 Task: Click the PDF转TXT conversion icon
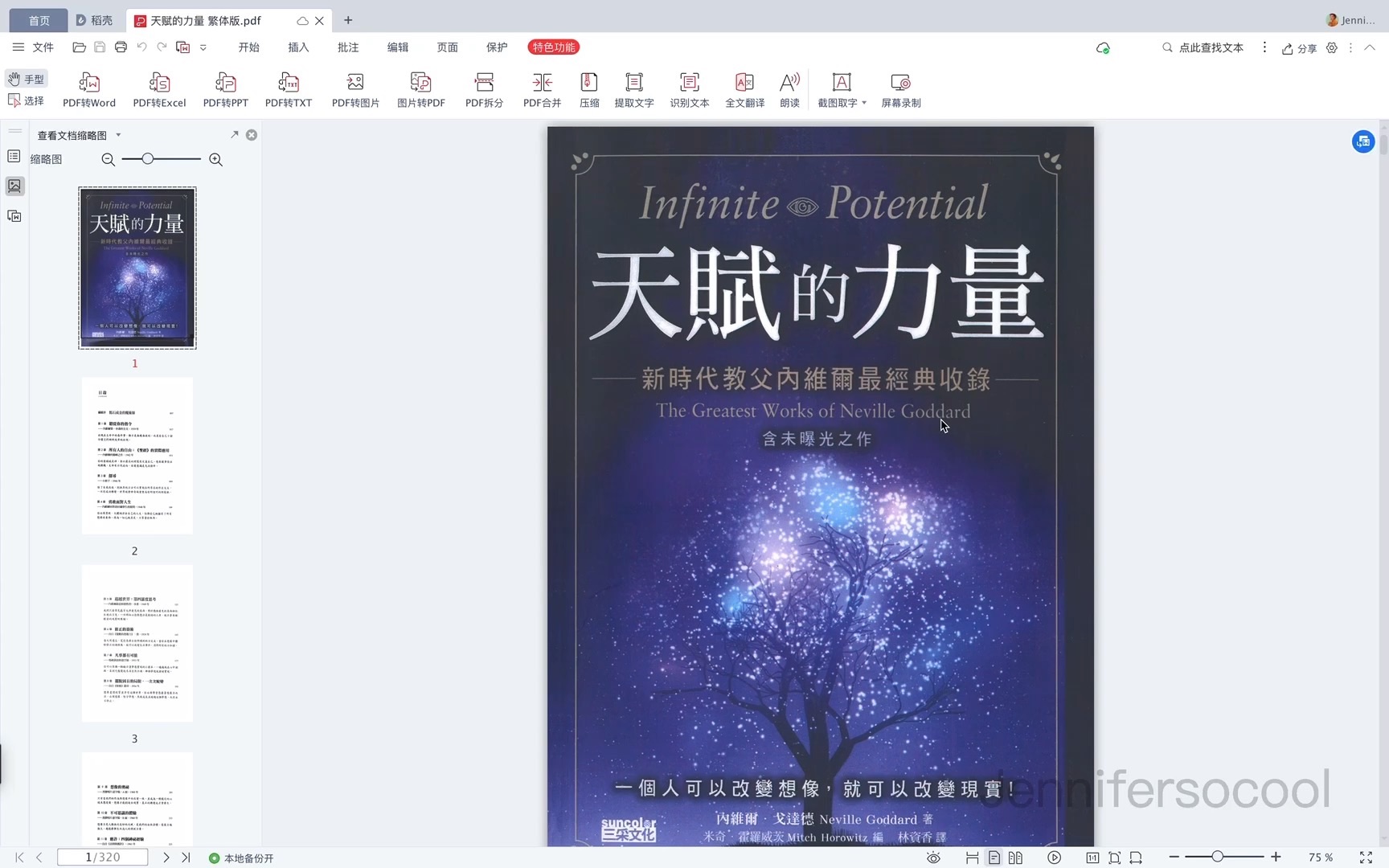click(289, 90)
